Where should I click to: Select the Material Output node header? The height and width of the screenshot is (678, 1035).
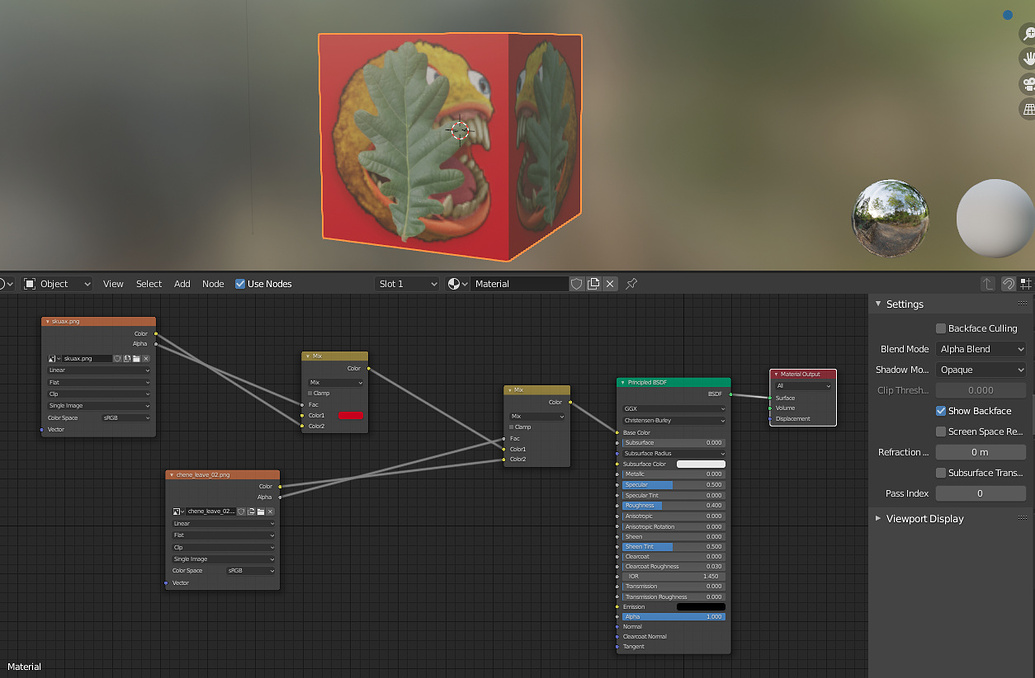pyautogui.click(x=803, y=374)
